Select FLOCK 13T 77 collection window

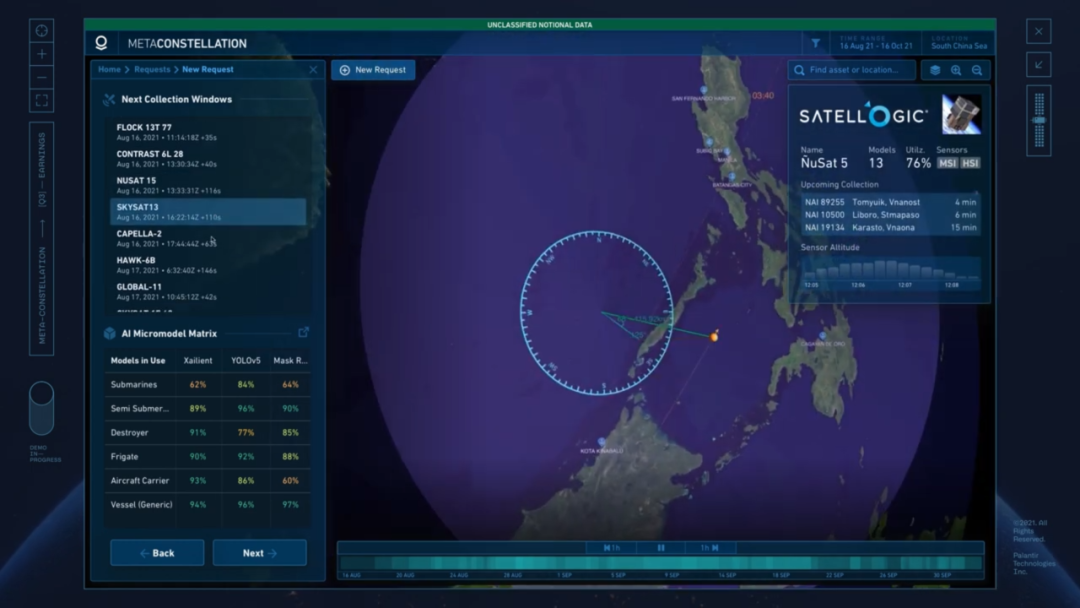[208, 132]
